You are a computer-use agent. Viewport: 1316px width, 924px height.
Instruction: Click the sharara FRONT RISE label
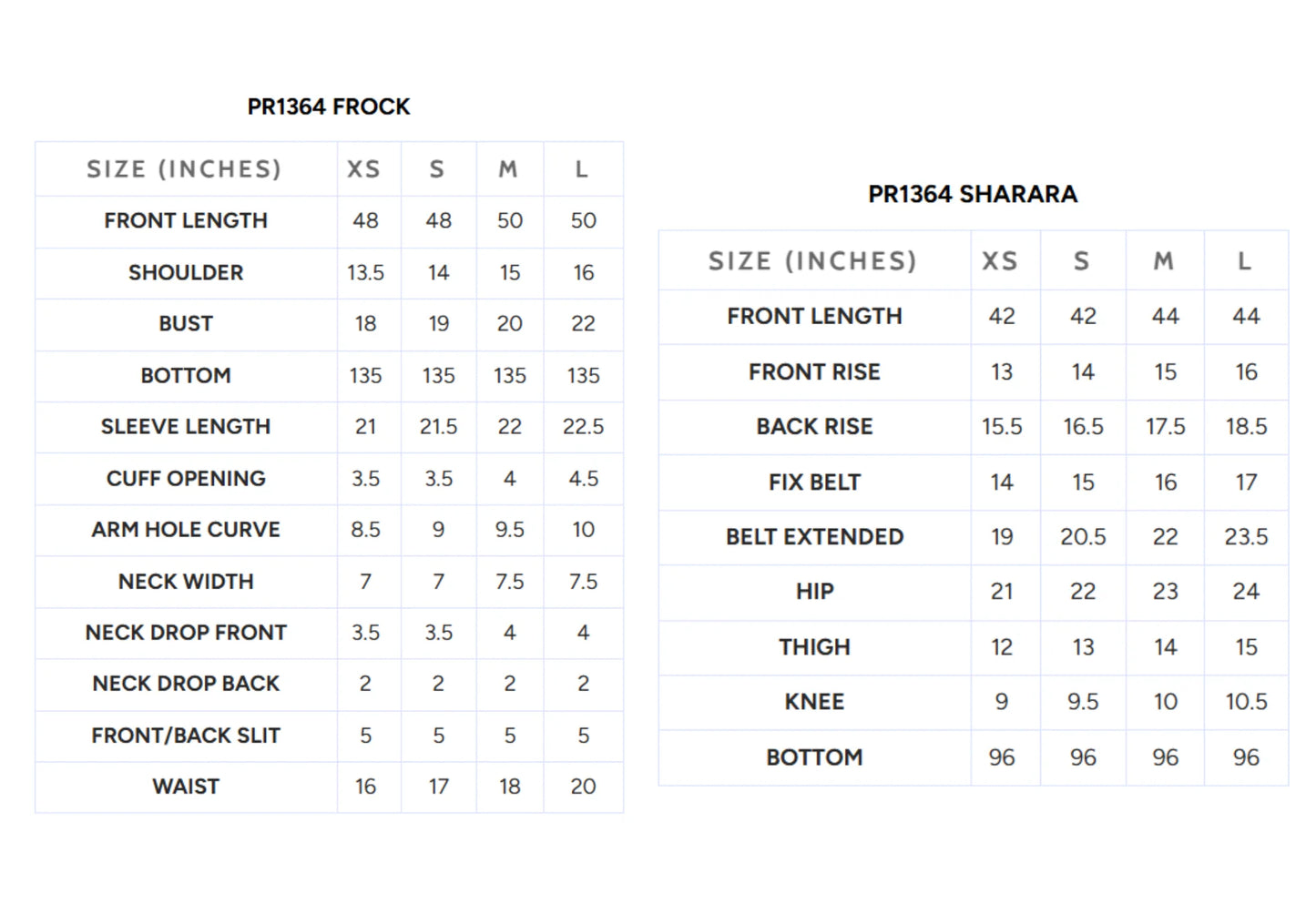tap(814, 371)
